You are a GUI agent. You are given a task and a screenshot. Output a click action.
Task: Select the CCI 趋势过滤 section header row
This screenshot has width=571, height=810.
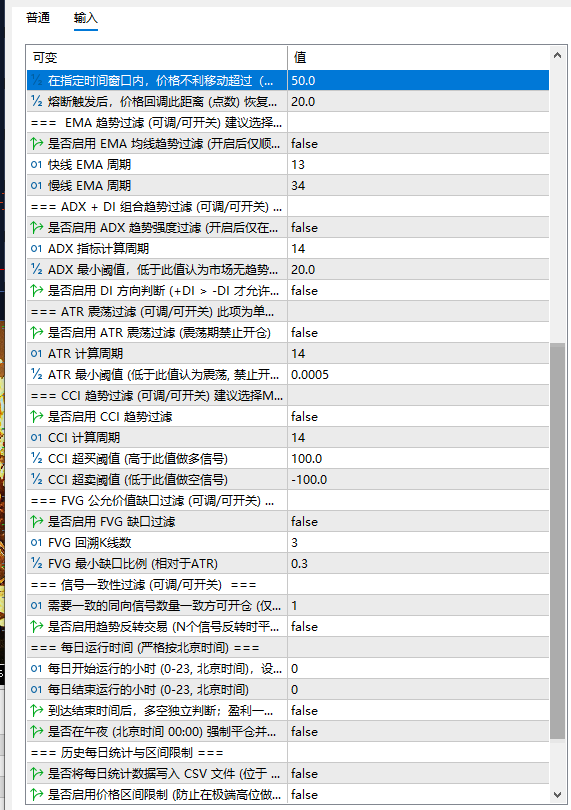(288, 395)
